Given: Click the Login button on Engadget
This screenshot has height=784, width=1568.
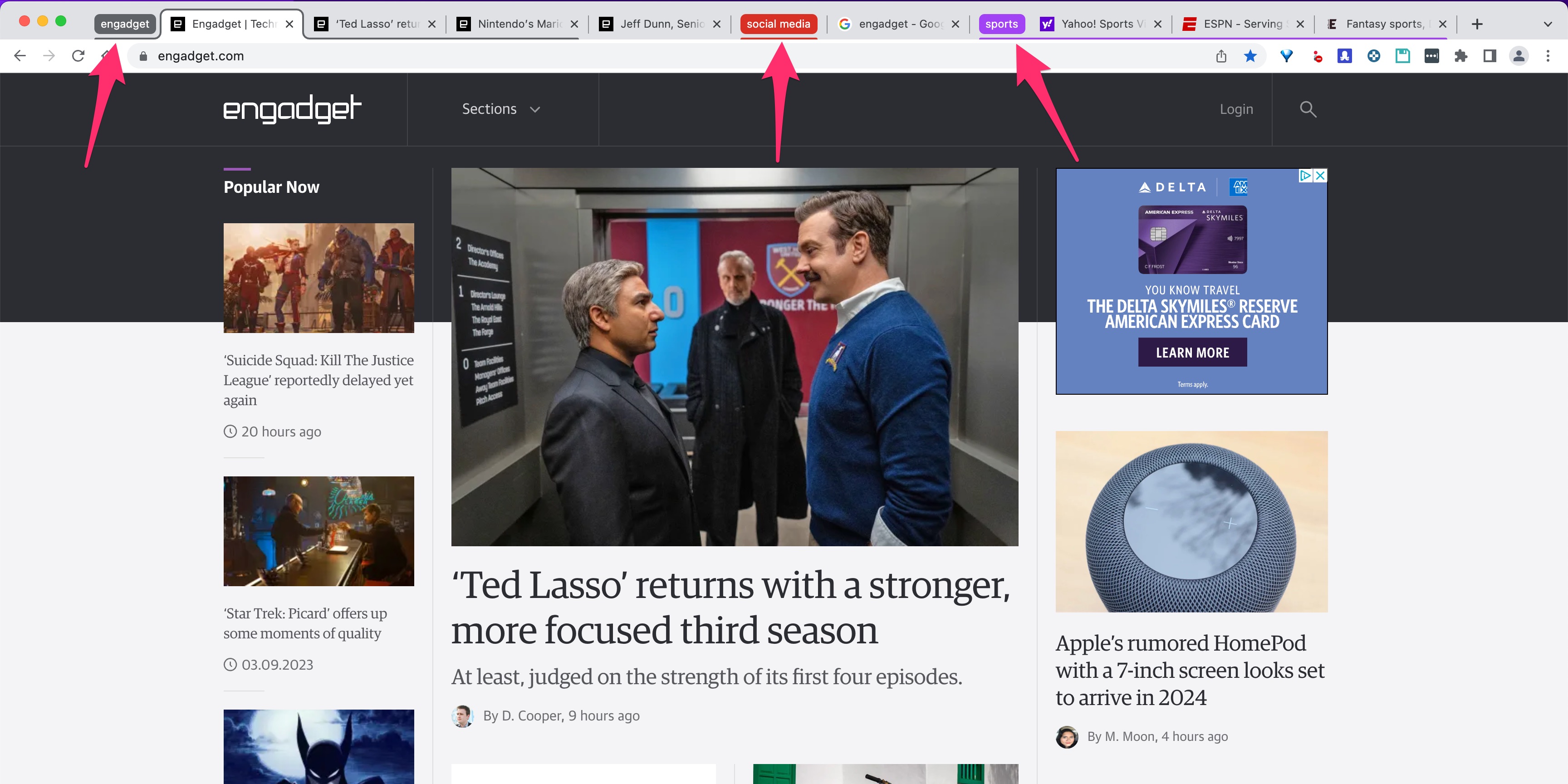Looking at the screenshot, I should click(x=1236, y=108).
